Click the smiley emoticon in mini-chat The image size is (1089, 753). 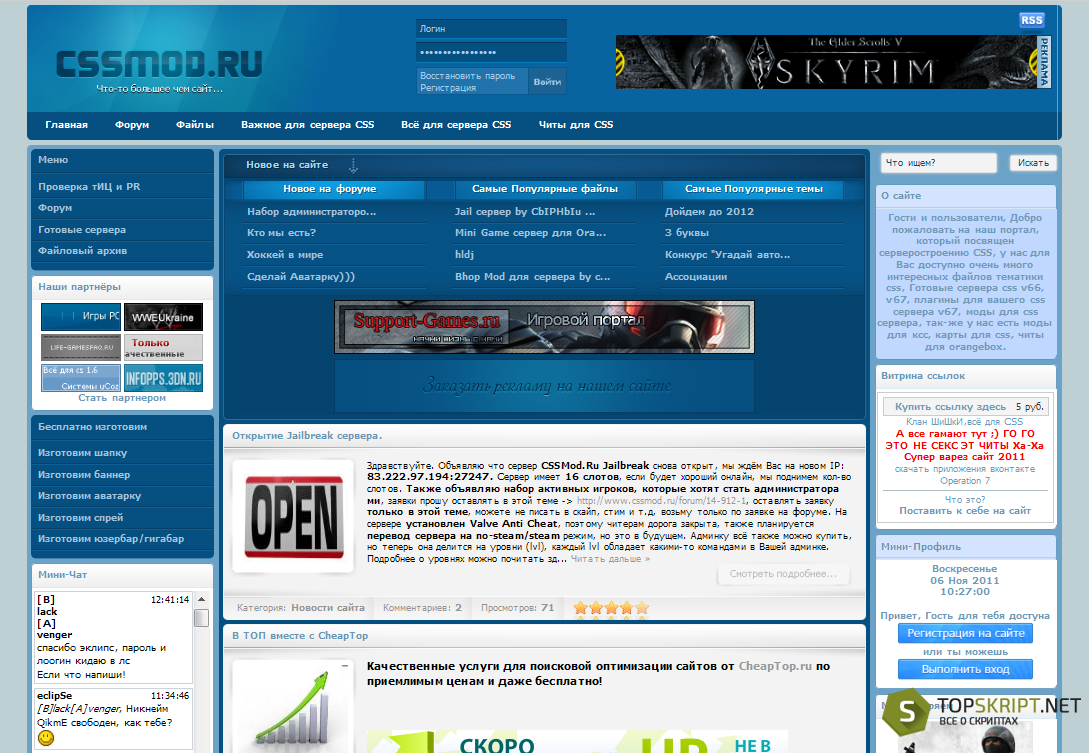46,737
